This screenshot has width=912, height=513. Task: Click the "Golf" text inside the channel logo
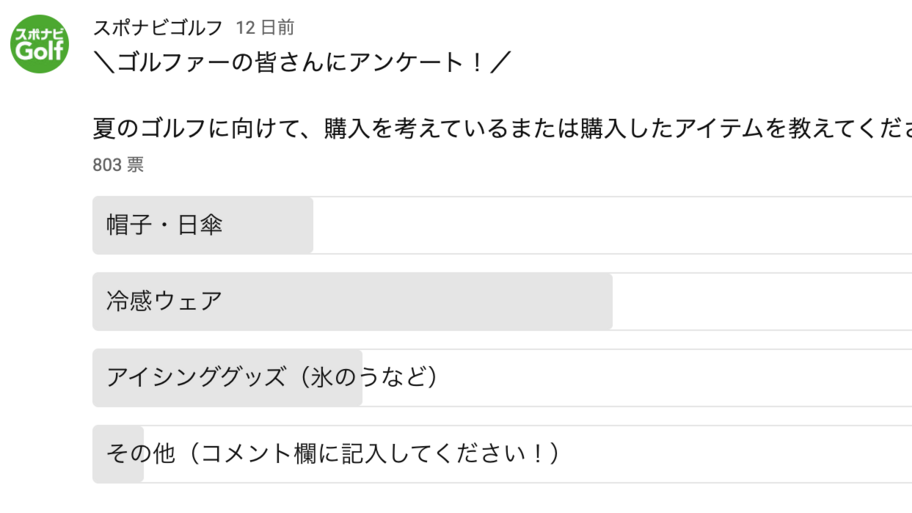[39, 52]
